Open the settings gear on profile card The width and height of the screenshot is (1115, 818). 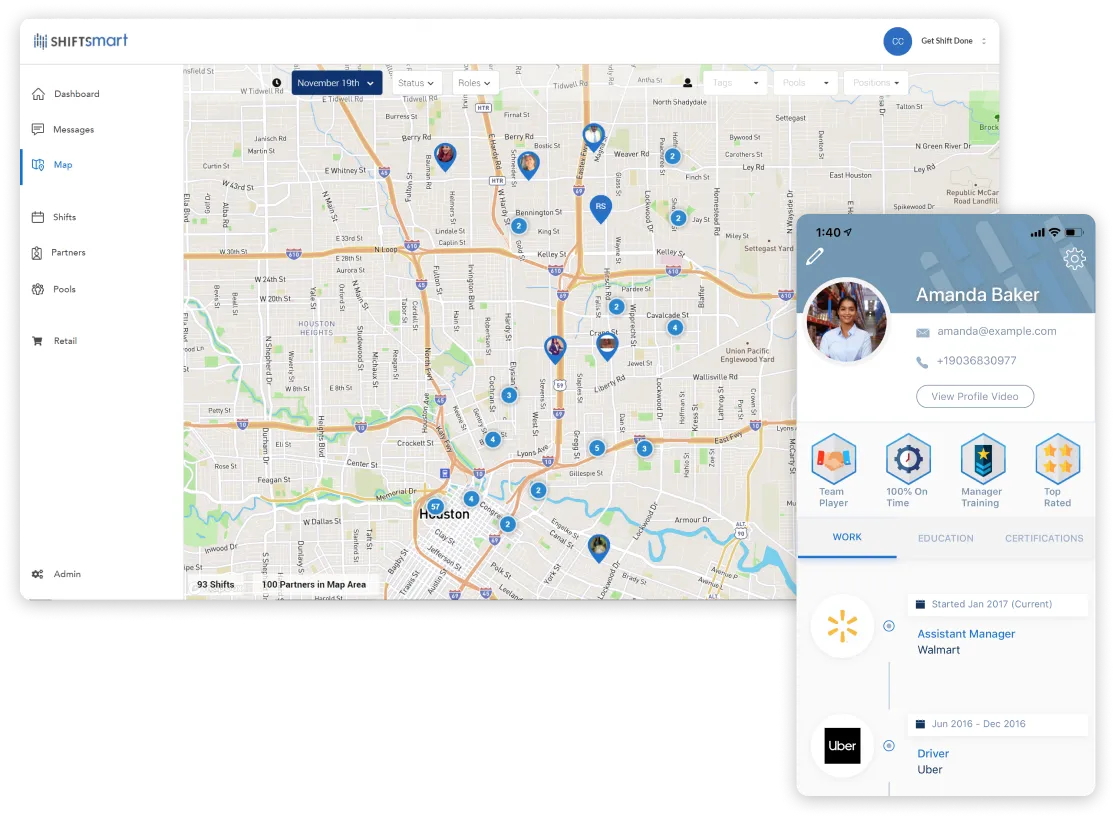click(x=1074, y=258)
